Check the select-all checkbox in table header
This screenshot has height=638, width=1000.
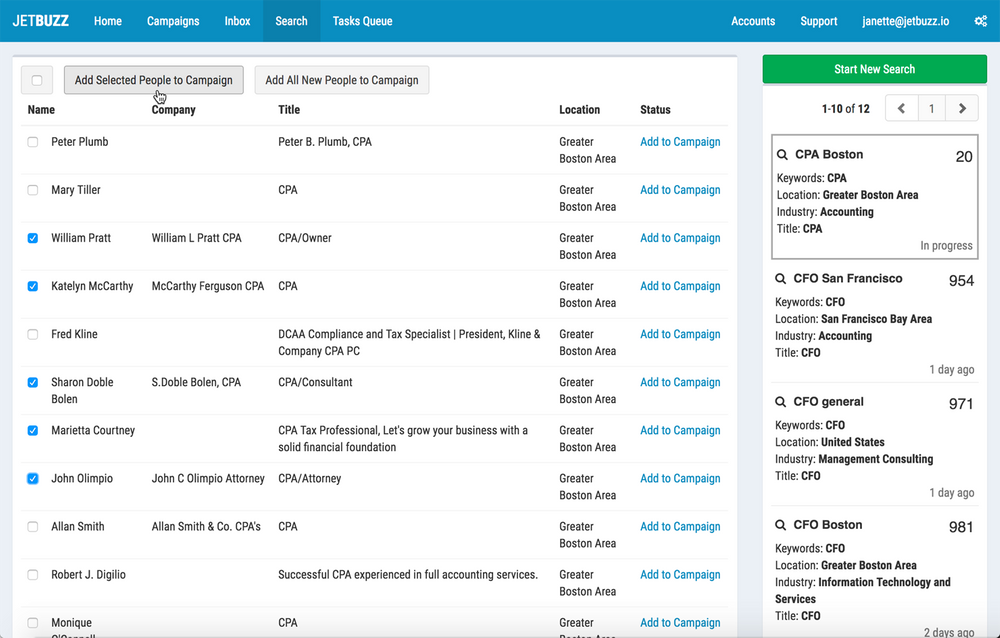pyautogui.click(x=36, y=80)
